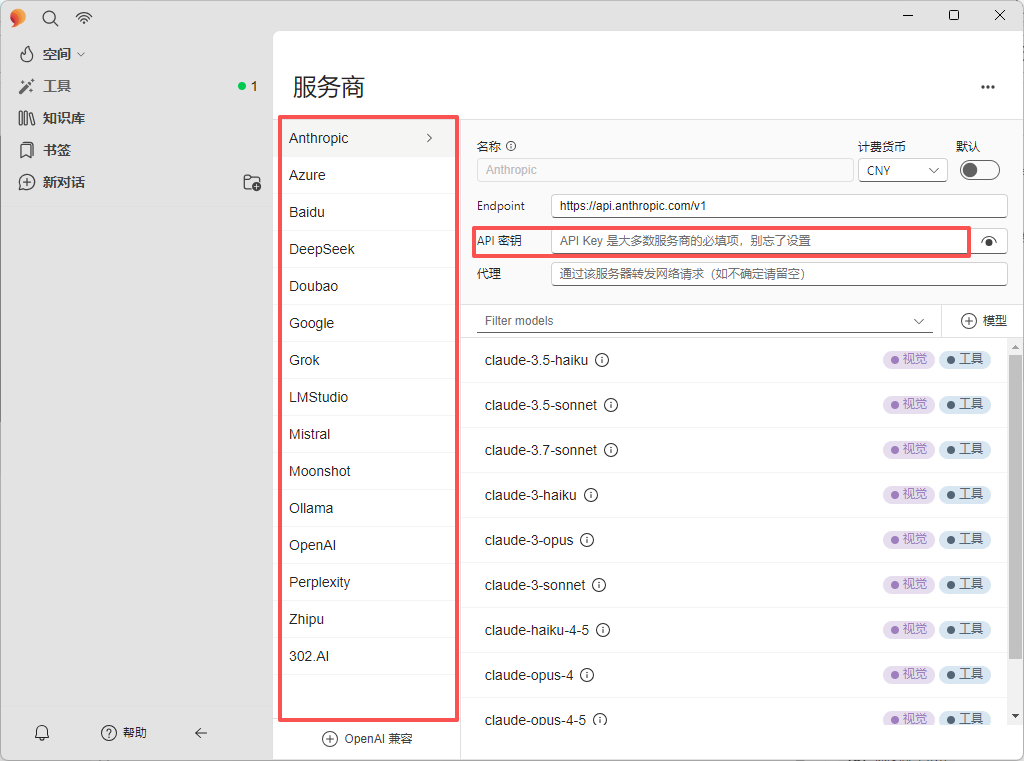
Task: Click the wifi connection status icon
Action: click(x=84, y=18)
